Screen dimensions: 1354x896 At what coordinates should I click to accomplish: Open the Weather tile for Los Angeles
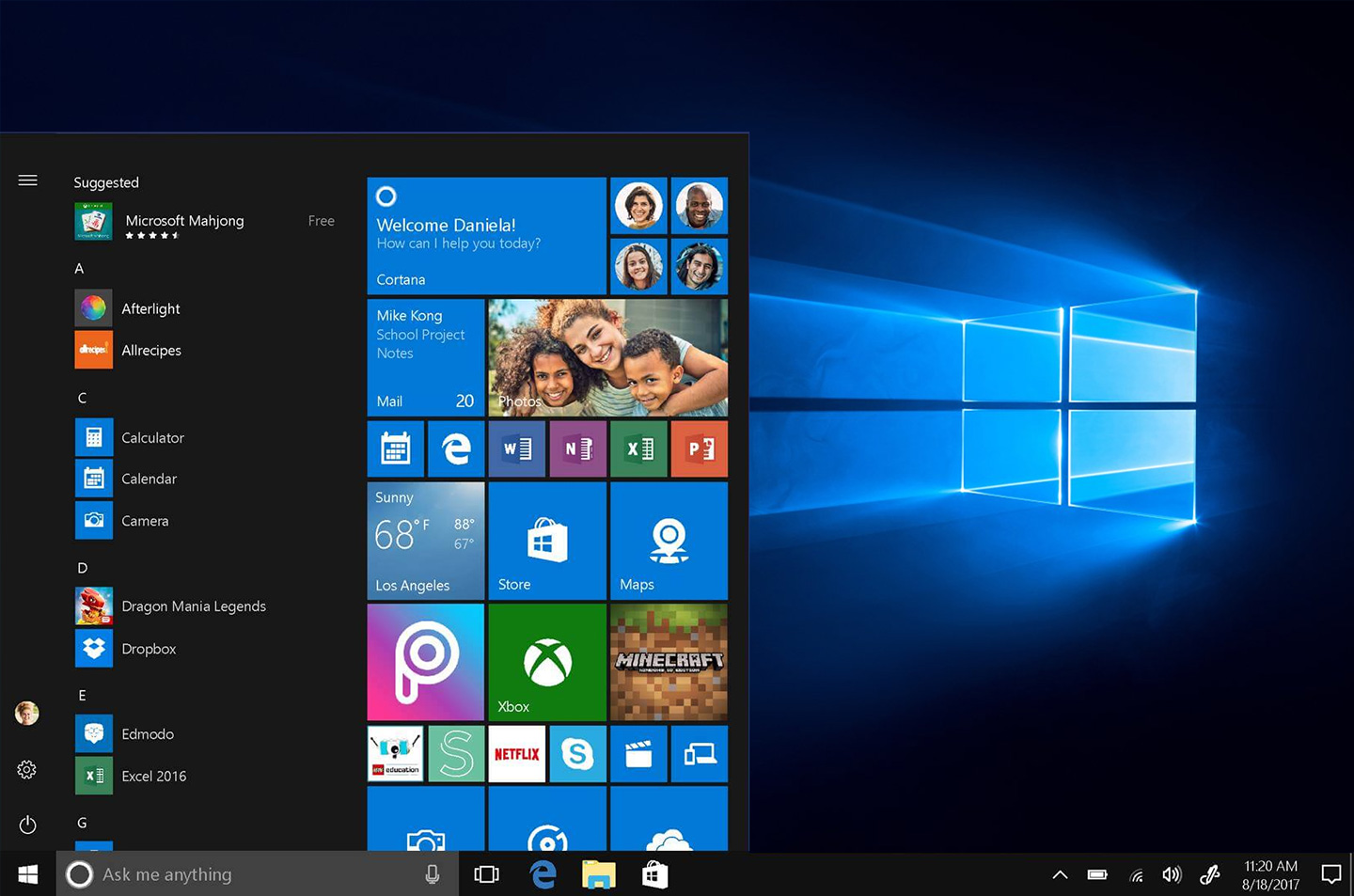[x=426, y=541]
